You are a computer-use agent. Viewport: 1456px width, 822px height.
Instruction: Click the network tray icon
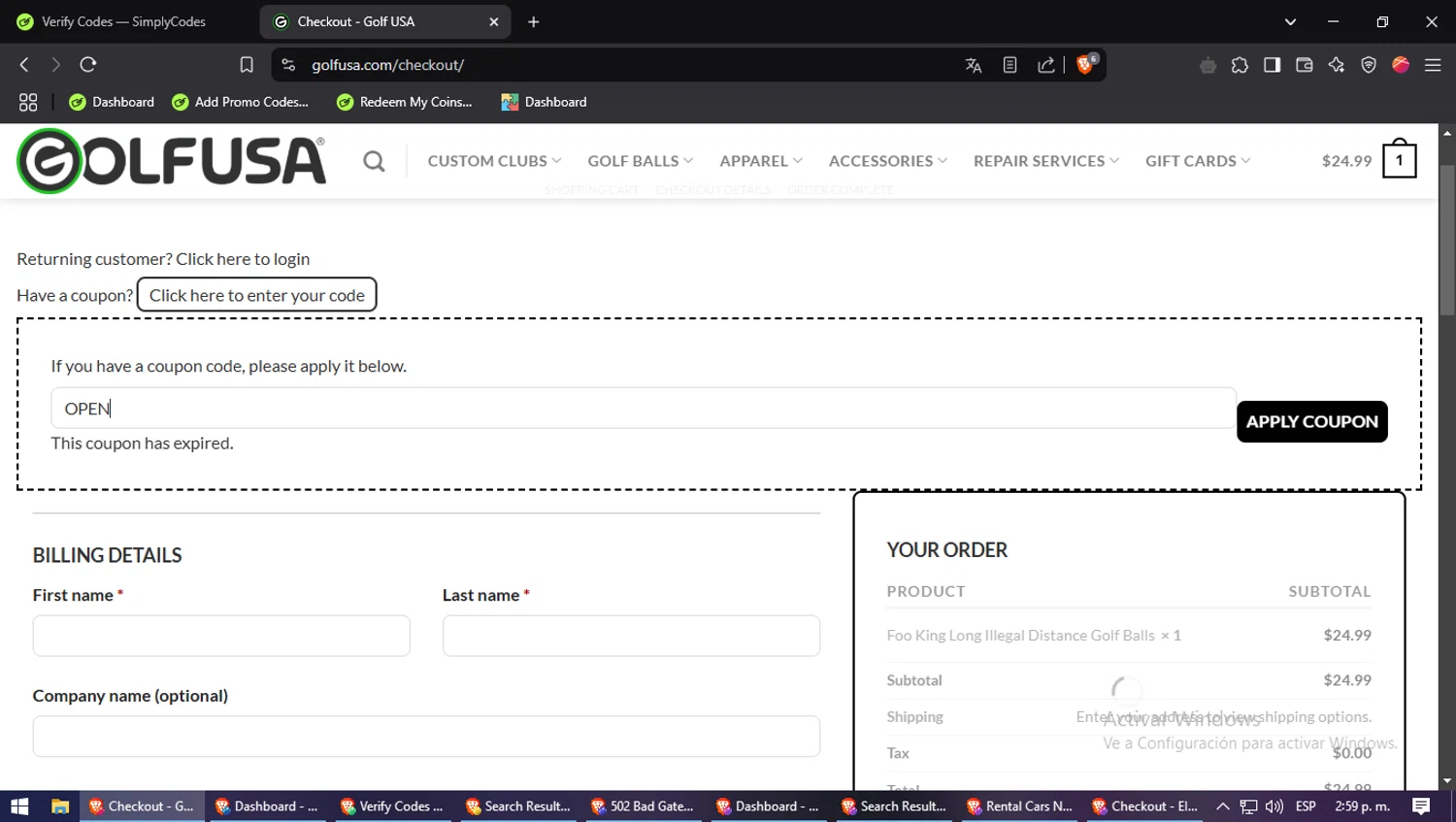[1249, 806]
